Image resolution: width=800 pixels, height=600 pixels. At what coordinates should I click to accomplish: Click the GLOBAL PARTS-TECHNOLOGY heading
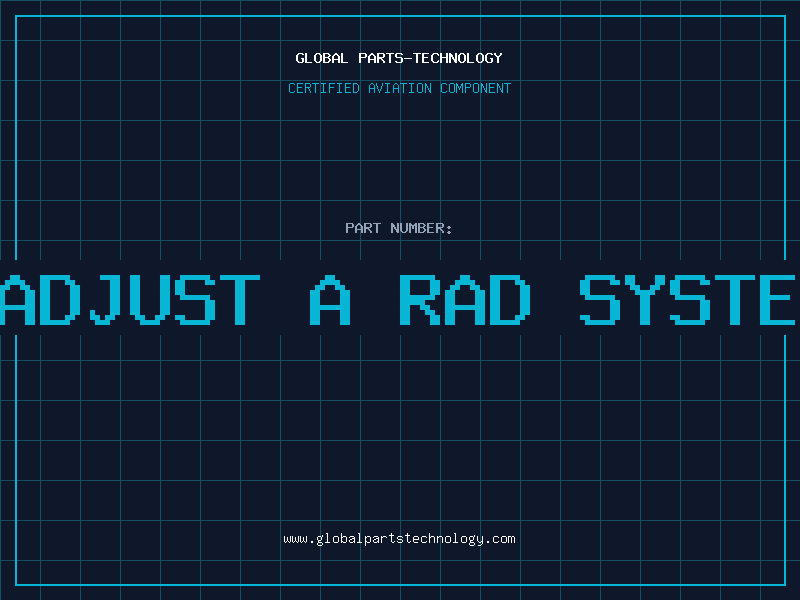pos(399,58)
